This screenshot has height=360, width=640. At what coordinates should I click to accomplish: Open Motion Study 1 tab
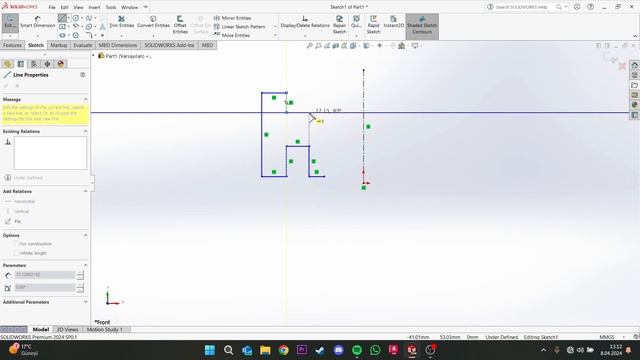tap(104, 329)
